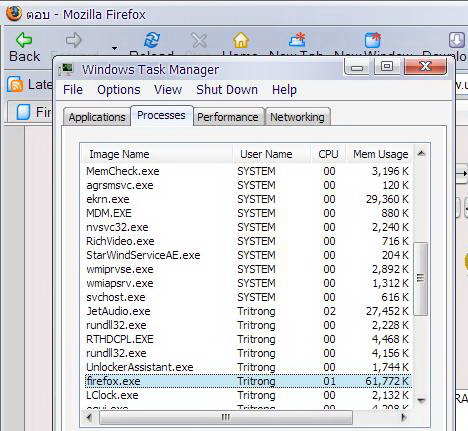Click the vertical scrollbar thumb in process list

[x=421, y=278]
